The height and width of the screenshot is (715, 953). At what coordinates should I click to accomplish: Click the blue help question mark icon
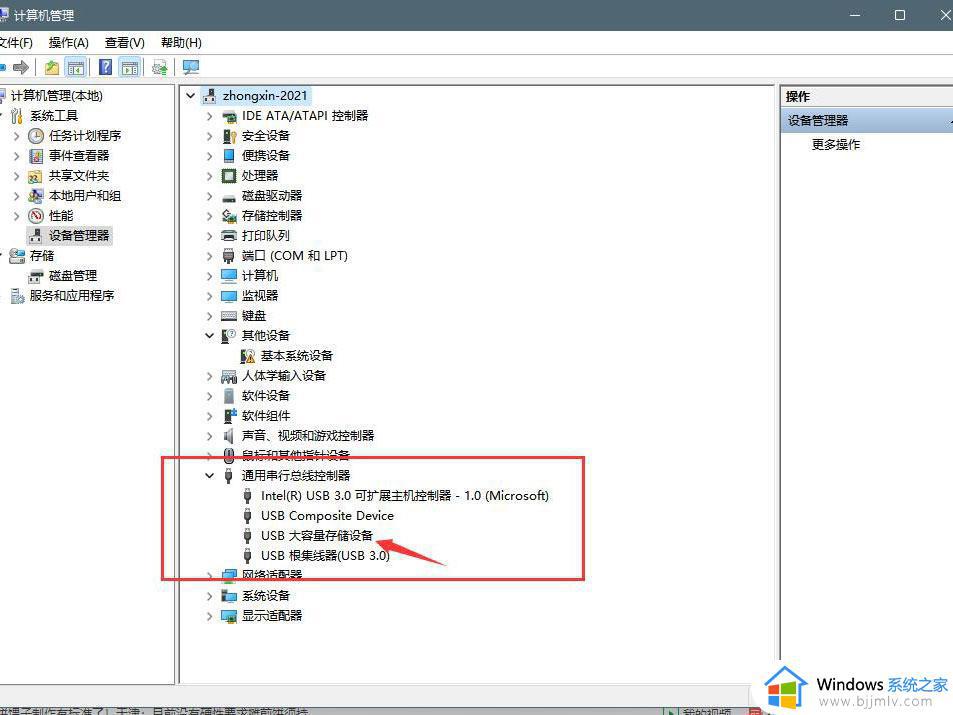pos(105,67)
